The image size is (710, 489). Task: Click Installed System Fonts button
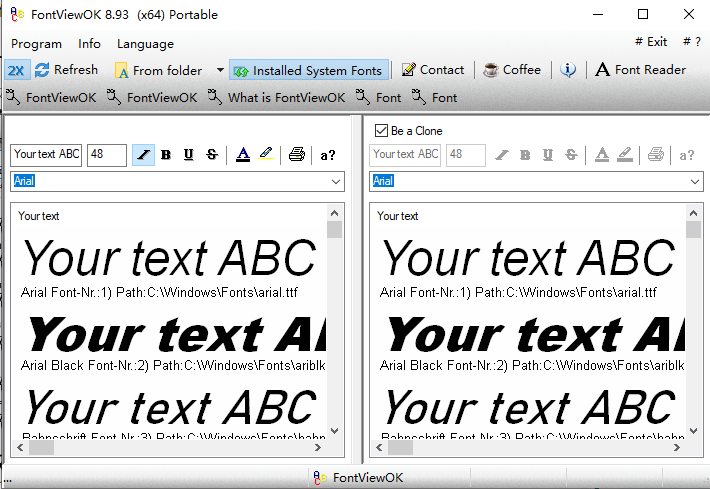pos(308,70)
